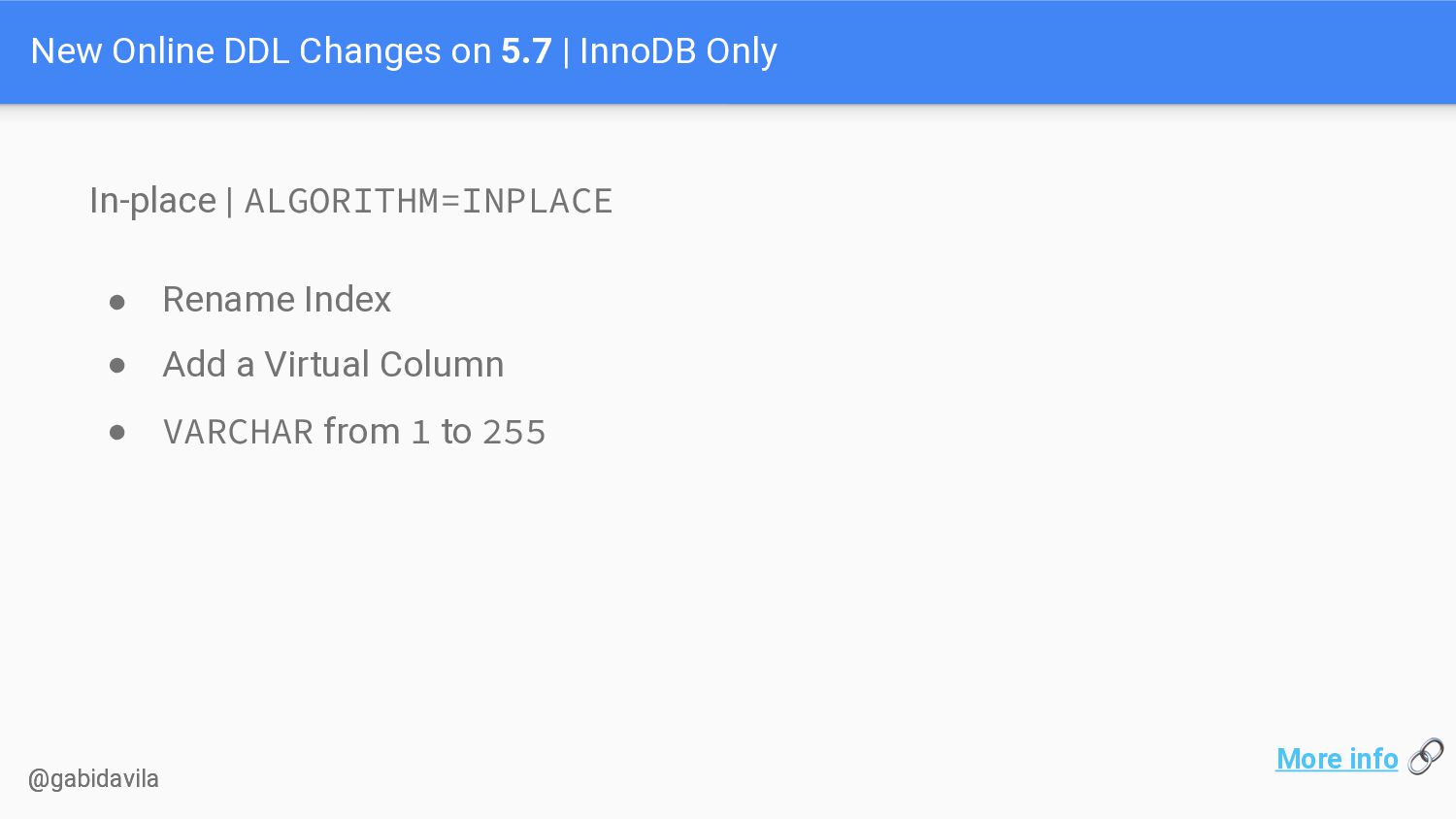Click the pipe separator in header title

[x=566, y=51]
